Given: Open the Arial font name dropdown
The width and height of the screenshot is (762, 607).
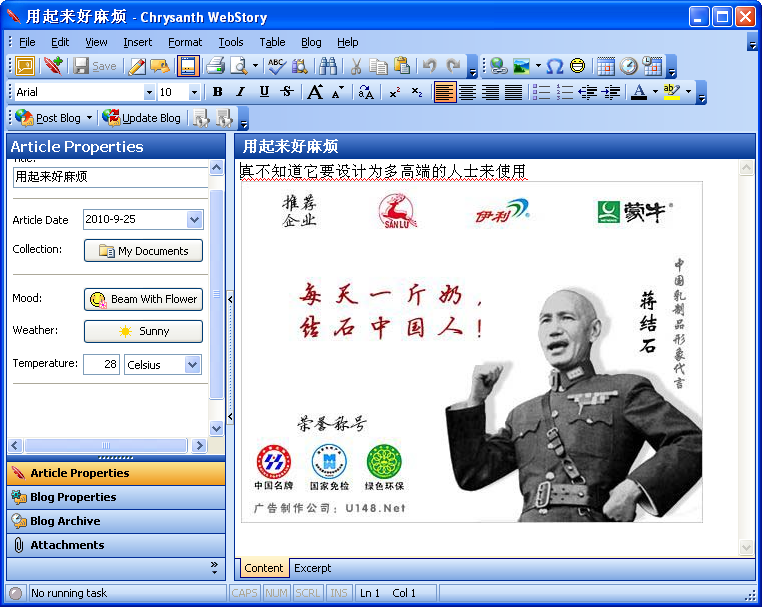Looking at the screenshot, I should point(150,92).
